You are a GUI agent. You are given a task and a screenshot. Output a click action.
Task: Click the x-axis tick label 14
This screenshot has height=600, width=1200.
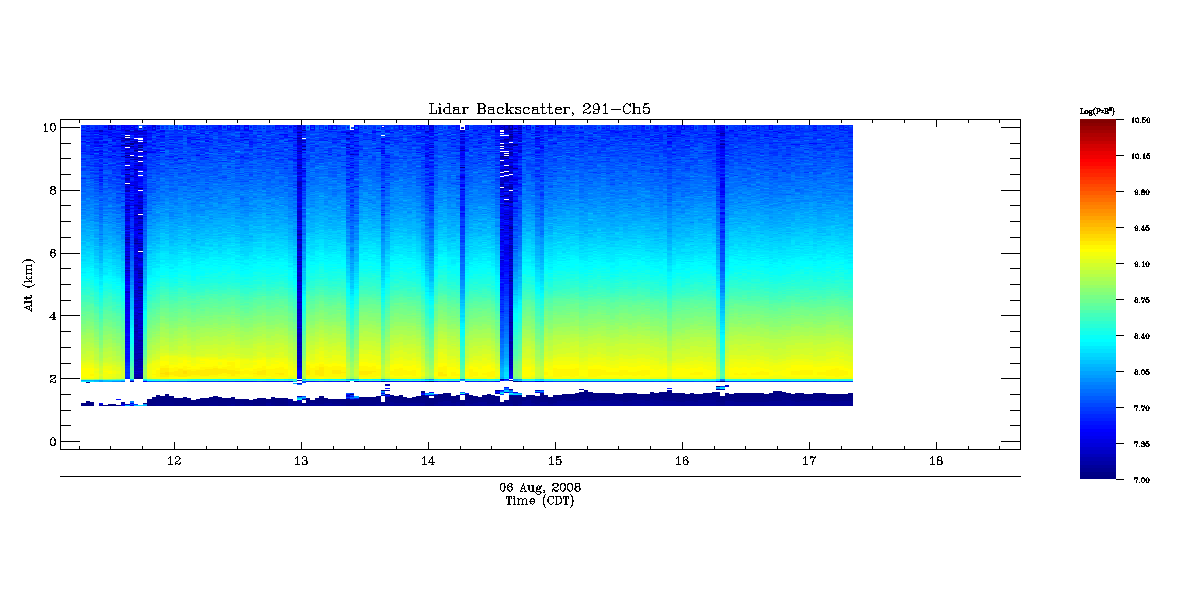coord(428,461)
